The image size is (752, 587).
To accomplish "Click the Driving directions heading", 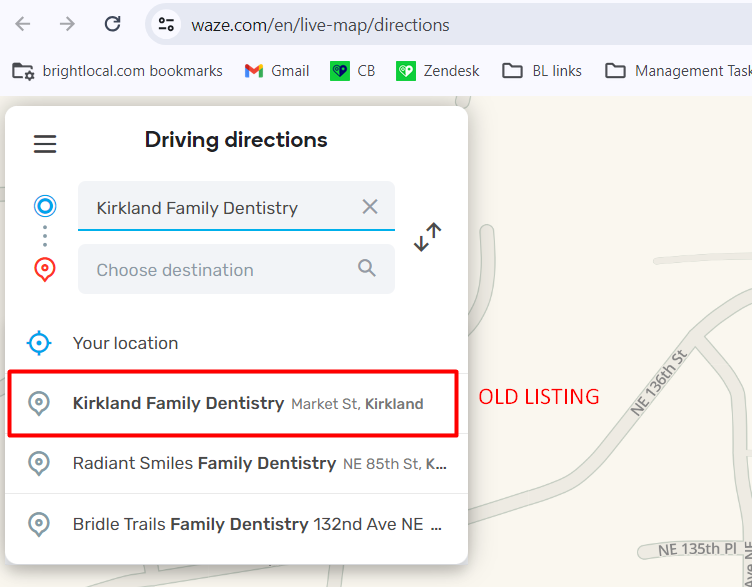I will point(236,140).
